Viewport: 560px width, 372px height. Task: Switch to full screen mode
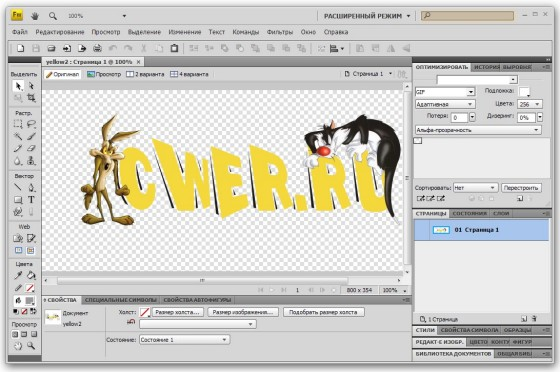34,335
